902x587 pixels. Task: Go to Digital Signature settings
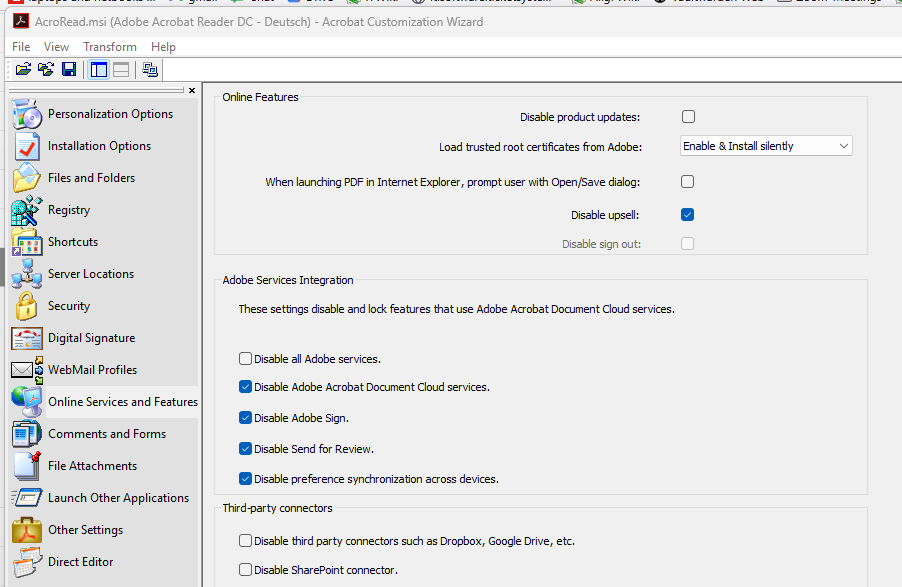(91, 338)
